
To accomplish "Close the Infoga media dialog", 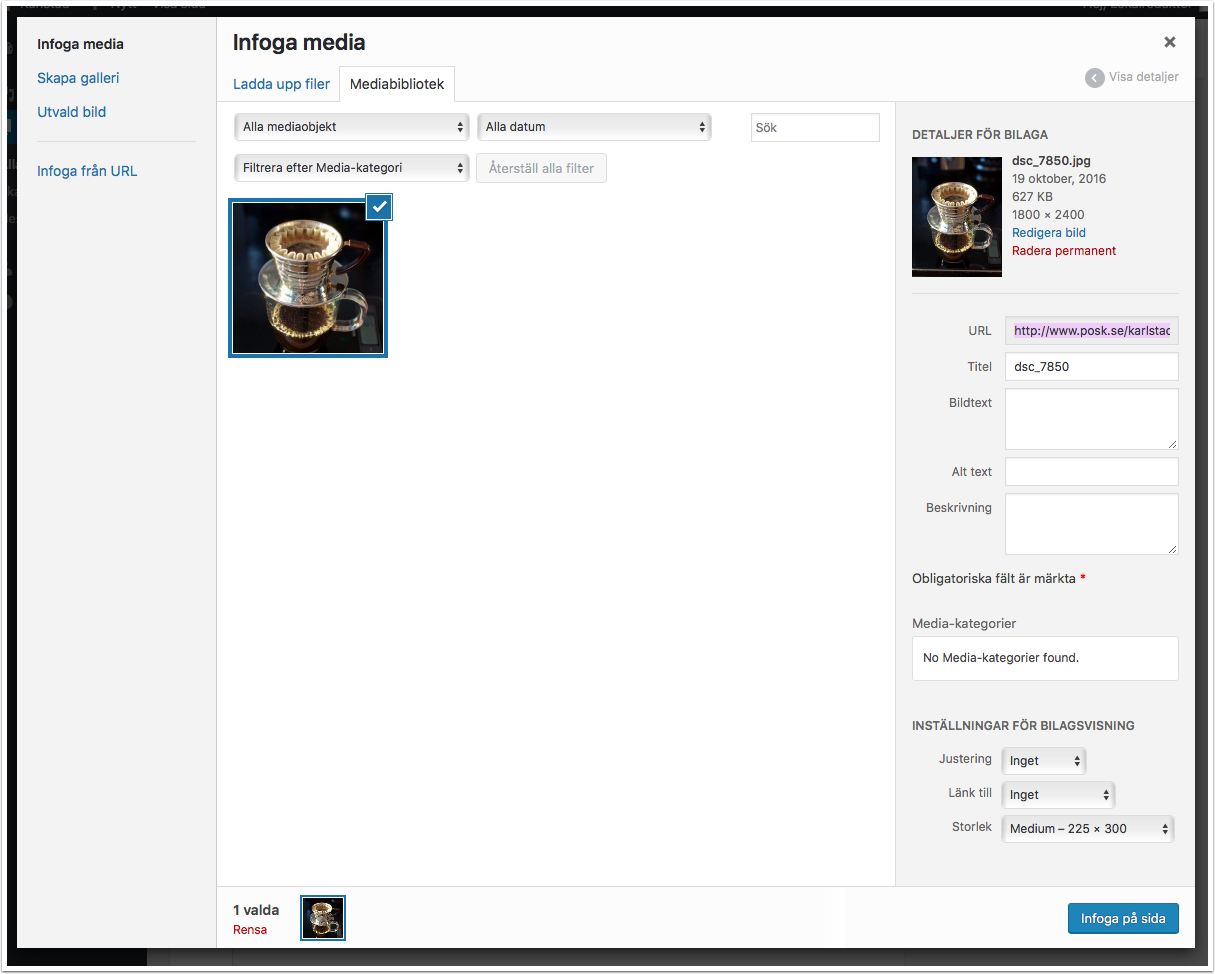I will (1169, 42).
